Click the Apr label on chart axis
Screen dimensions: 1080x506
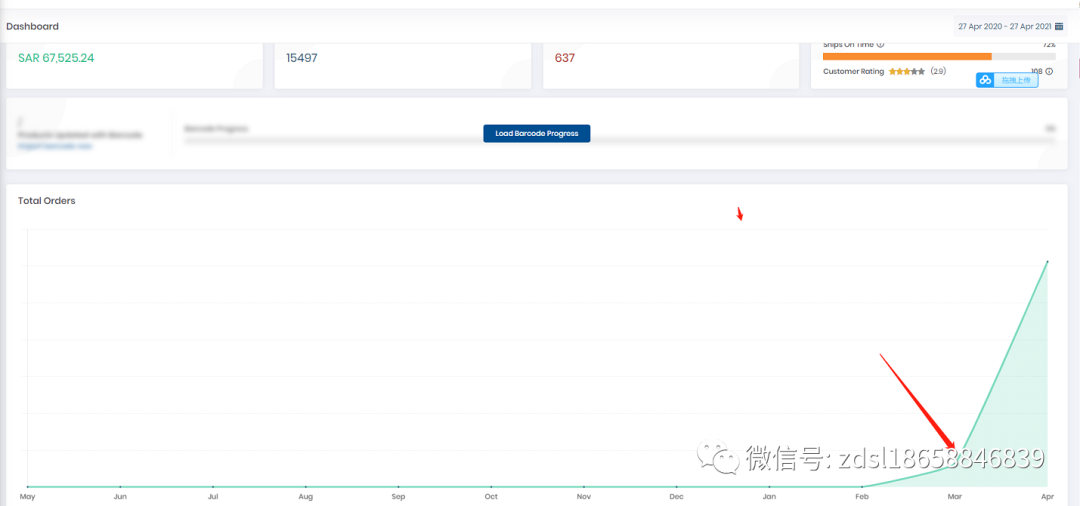1048,496
